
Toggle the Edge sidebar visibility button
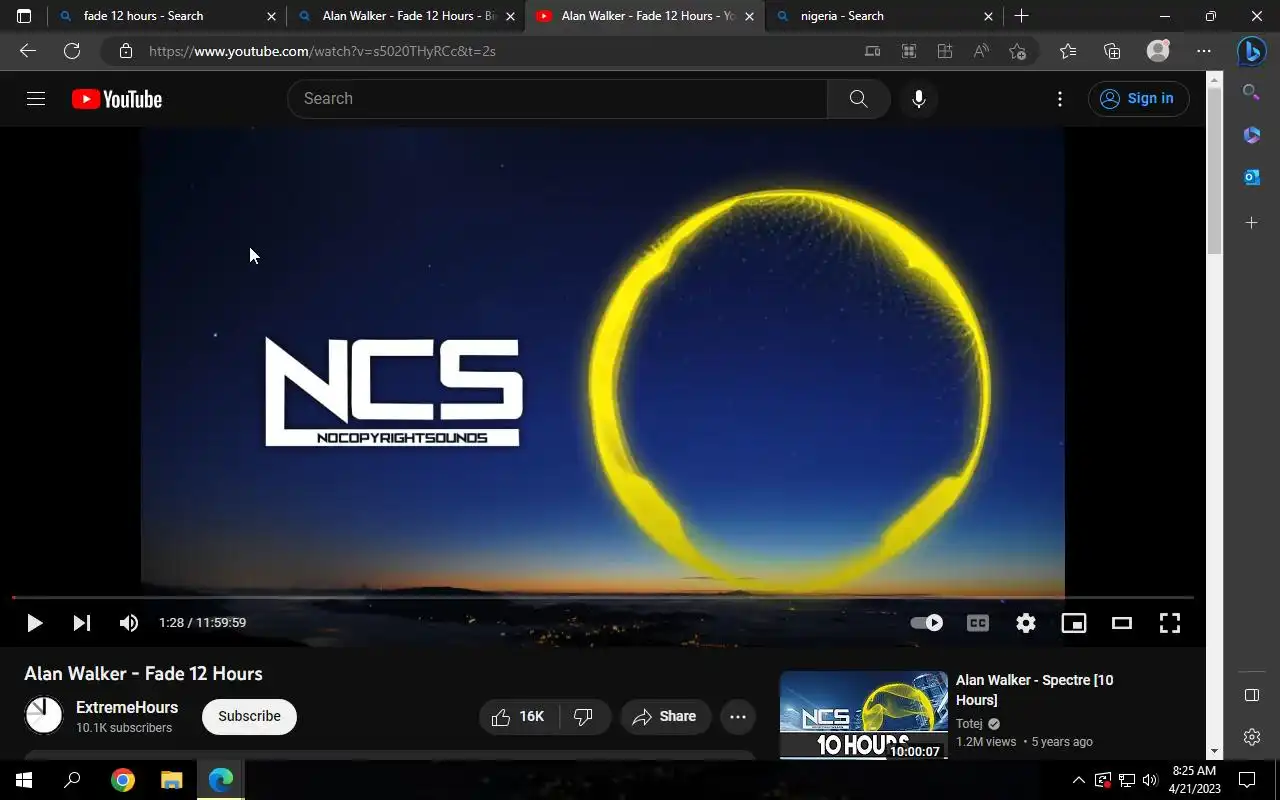[x=1251, y=695]
